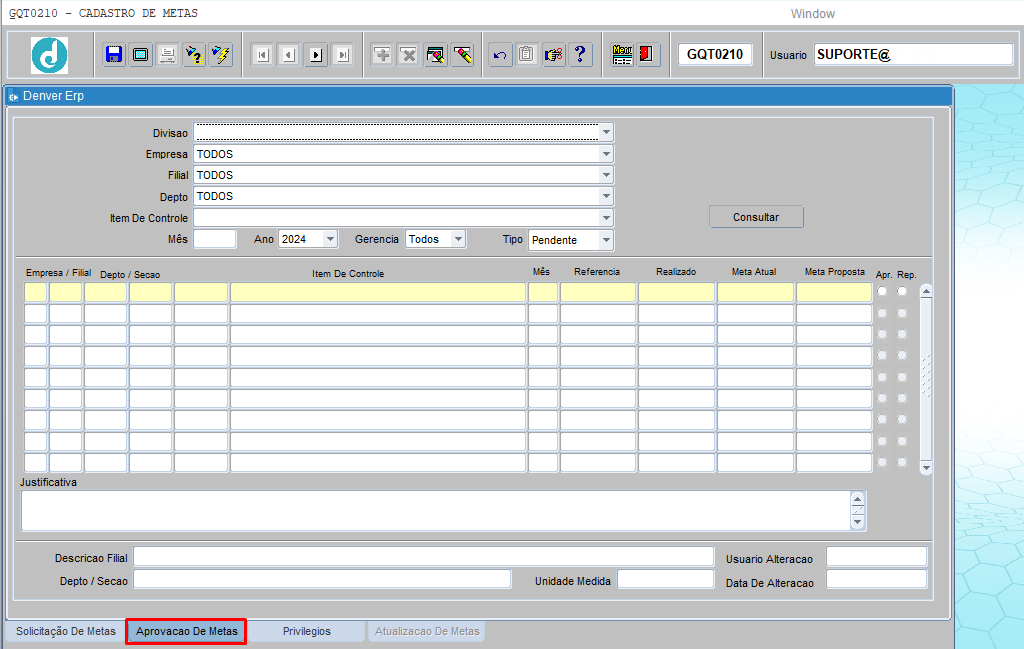Click the delete record X icon
This screenshot has height=649, width=1024.
pos(409,55)
